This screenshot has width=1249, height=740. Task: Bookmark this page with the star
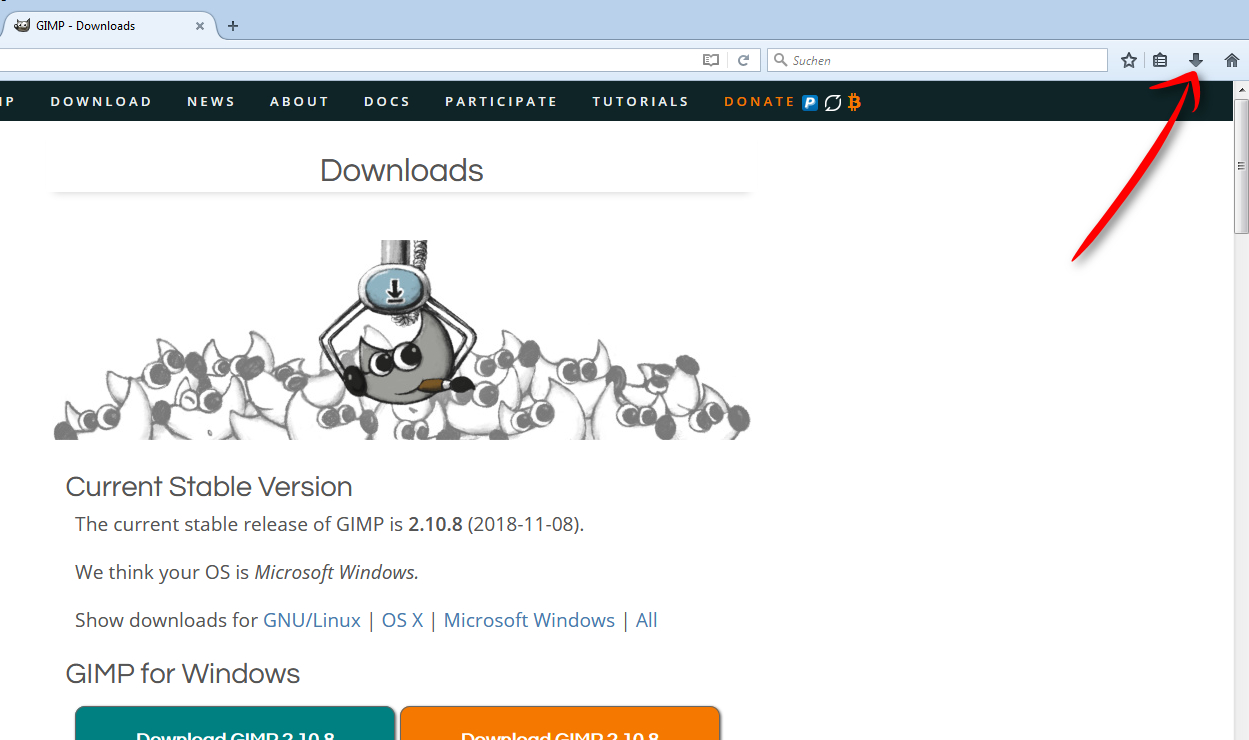(x=1128, y=60)
